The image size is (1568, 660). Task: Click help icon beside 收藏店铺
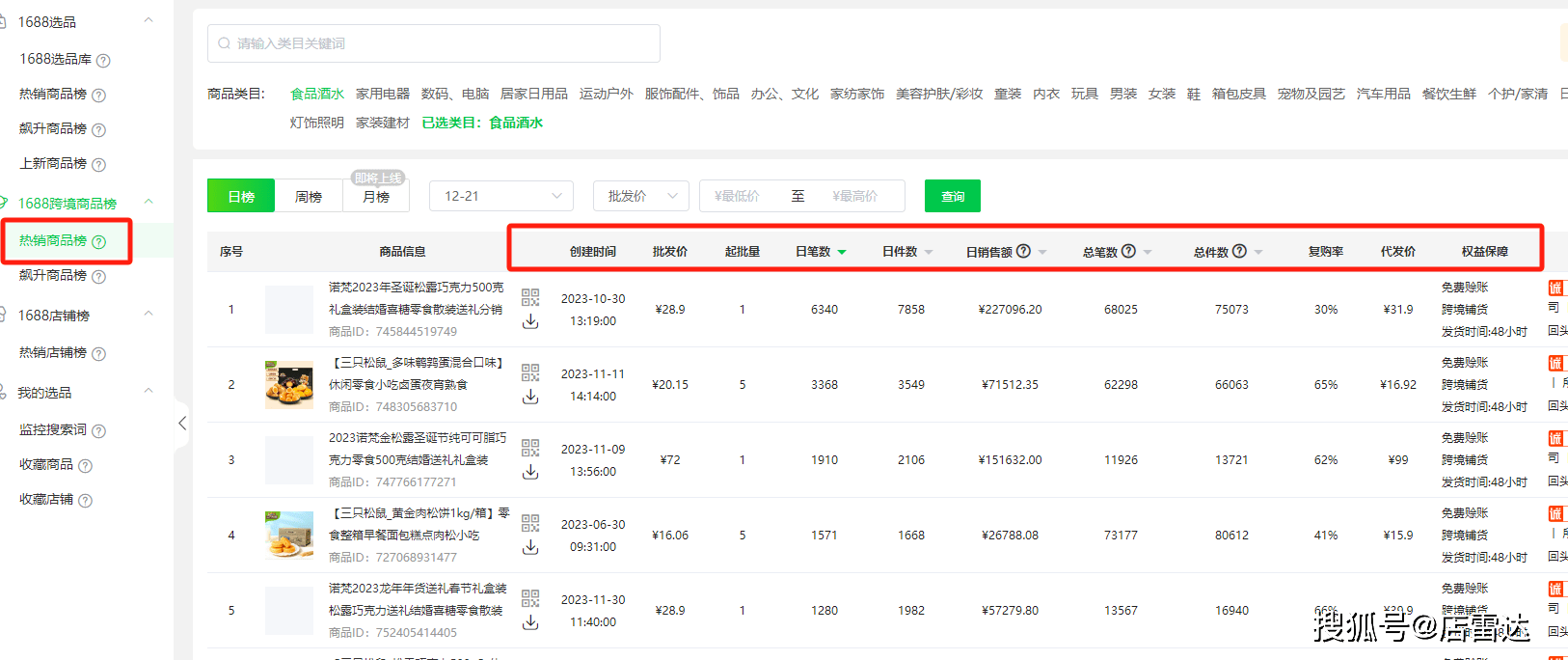[x=86, y=501]
